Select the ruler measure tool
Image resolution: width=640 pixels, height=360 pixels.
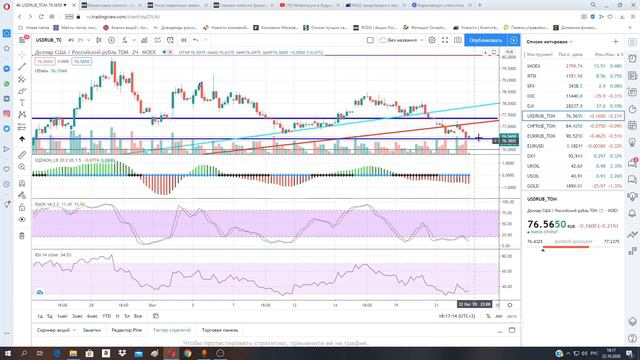point(22,155)
